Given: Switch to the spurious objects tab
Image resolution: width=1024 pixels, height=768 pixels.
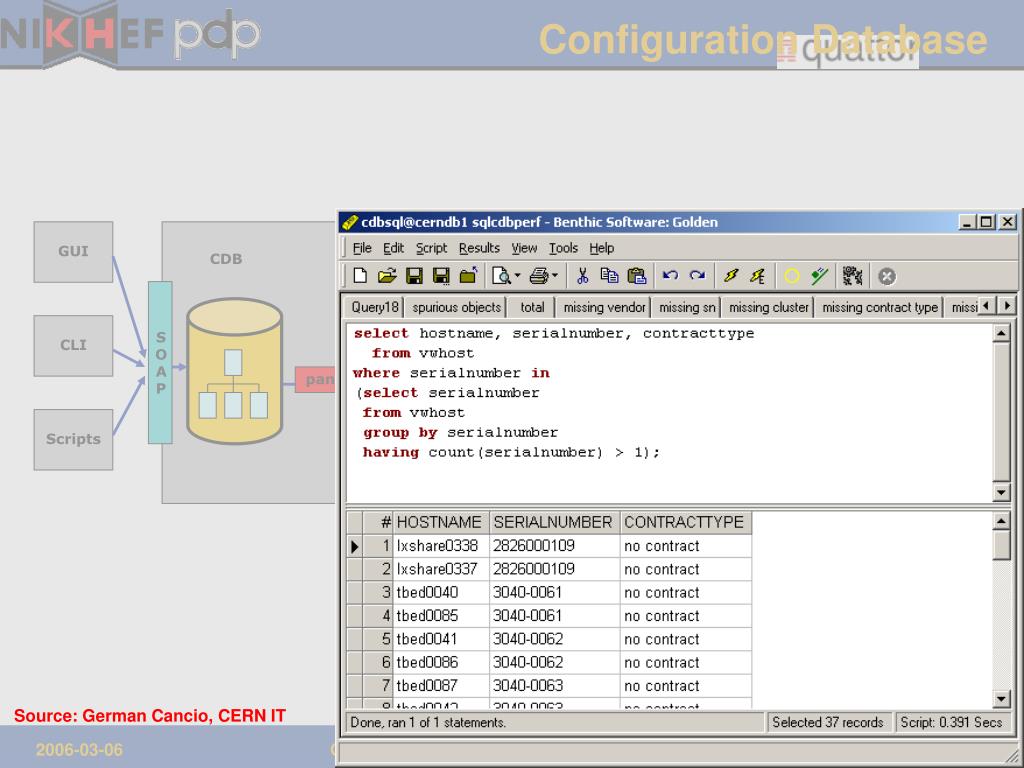Looking at the screenshot, I should (456, 307).
